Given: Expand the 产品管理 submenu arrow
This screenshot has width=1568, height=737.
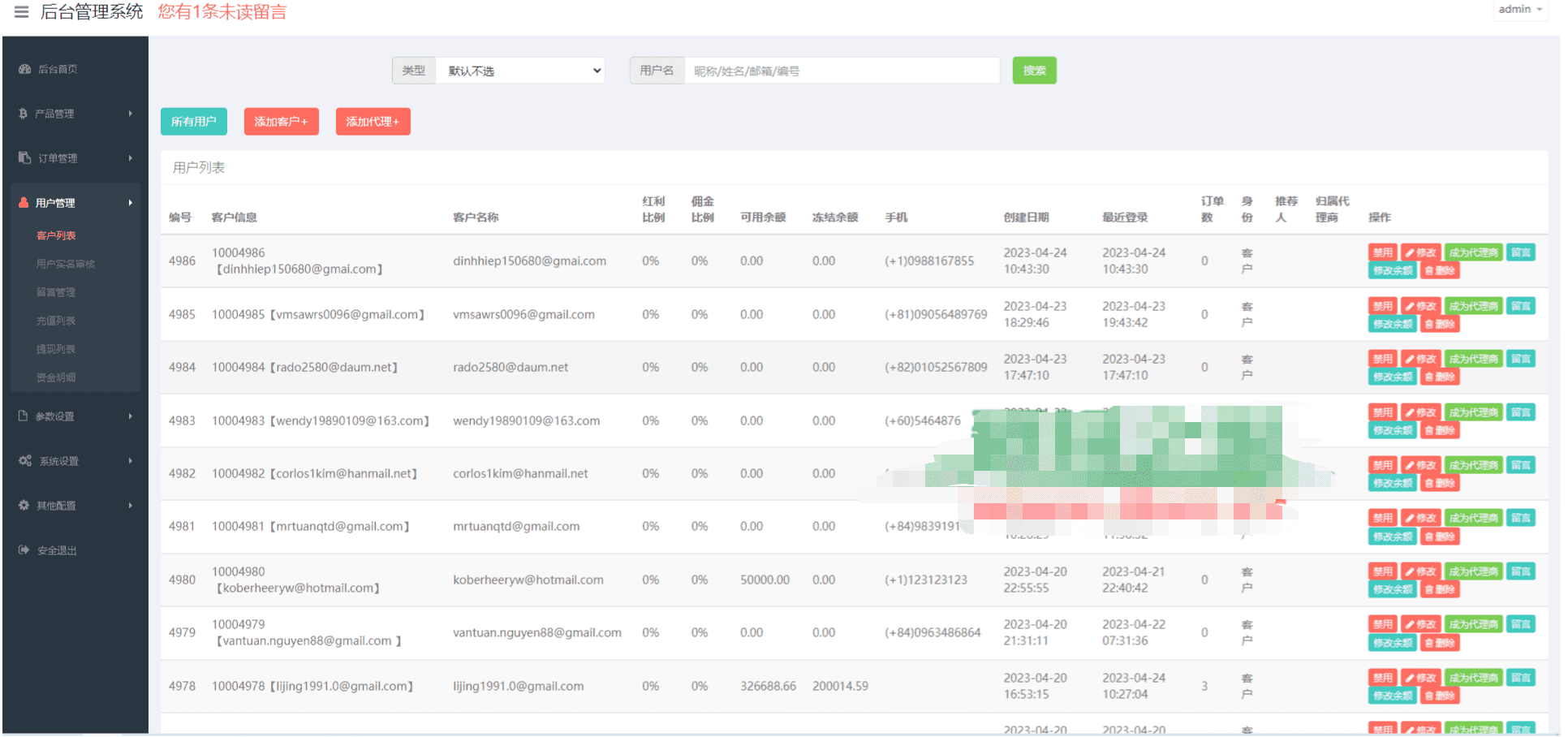Looking at the screenshot, I should pyautogui.click(x=130, y=114).
